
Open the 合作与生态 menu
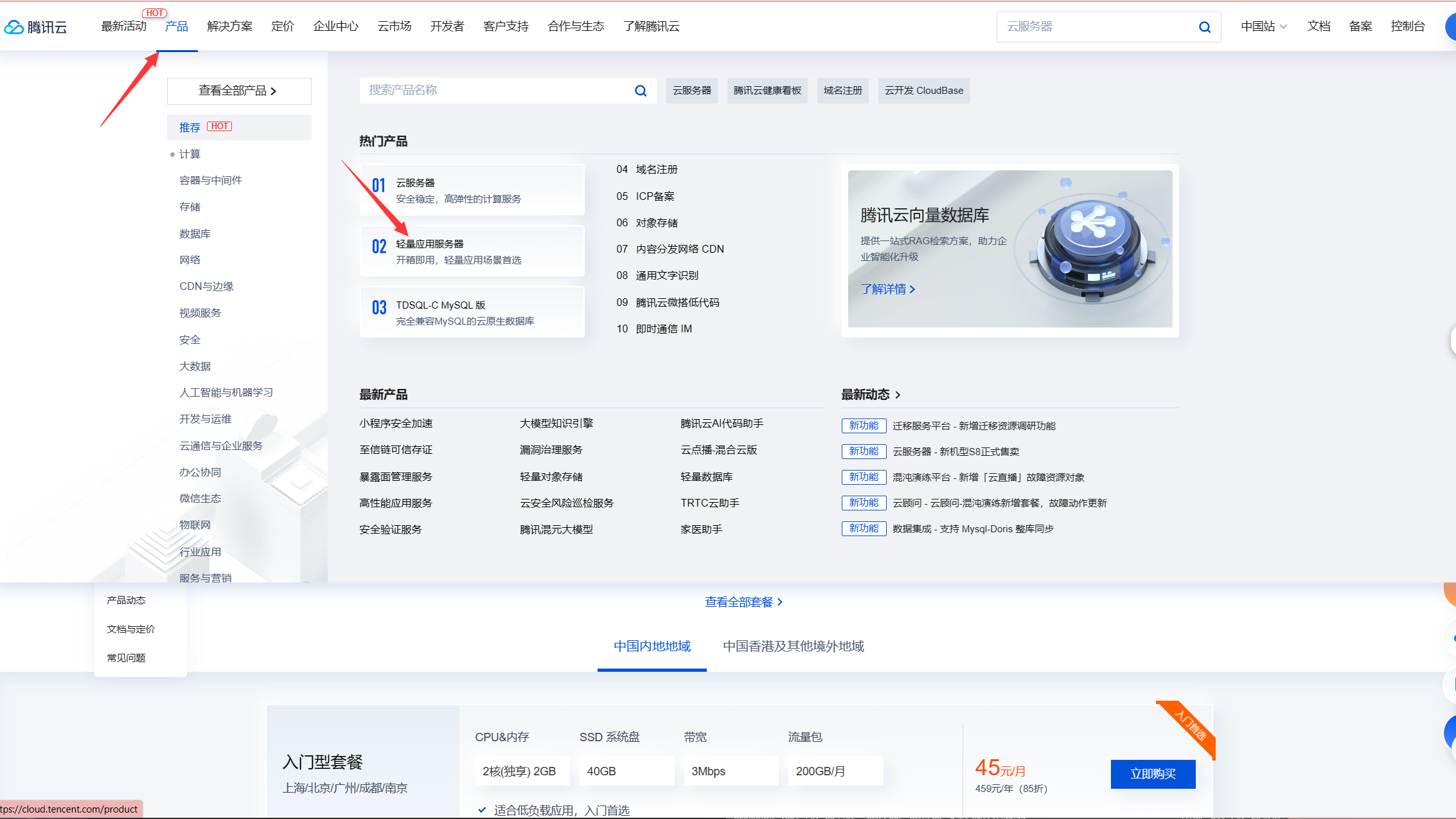576,26
